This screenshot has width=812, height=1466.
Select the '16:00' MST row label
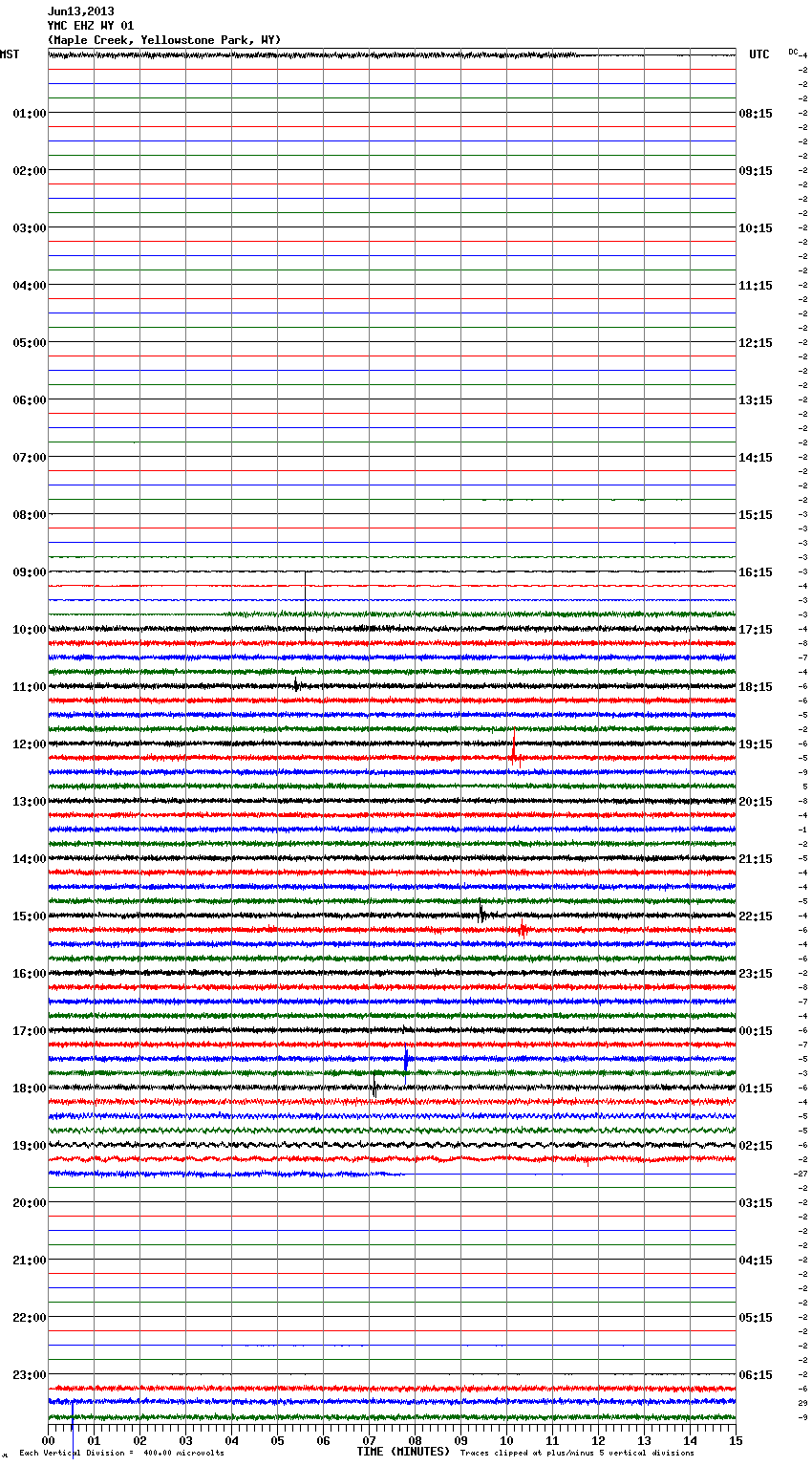click(29, 974)
